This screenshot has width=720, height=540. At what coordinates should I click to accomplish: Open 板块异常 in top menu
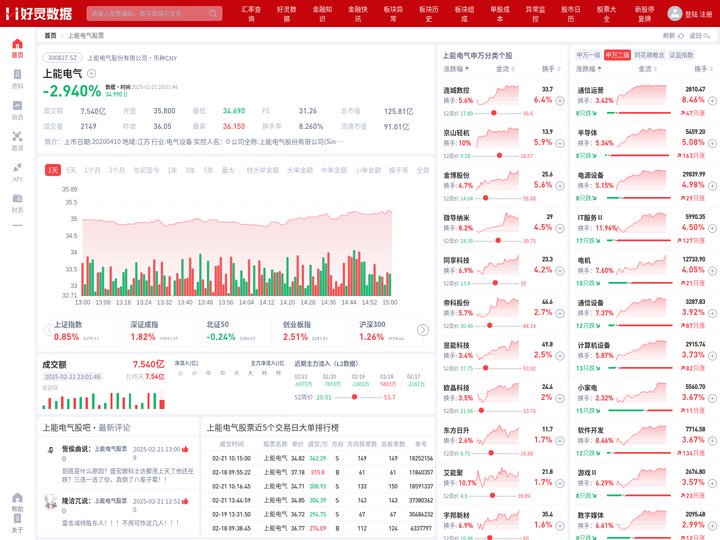click(394, 13)
